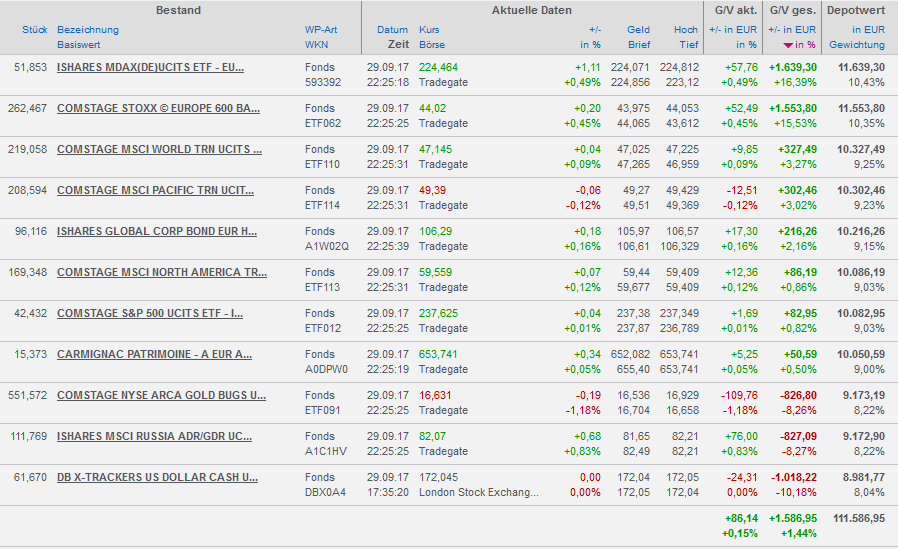The height and width of the screenshot is (549, 898).
Task: Sort by Hoch column header
Action: [686, 30]
